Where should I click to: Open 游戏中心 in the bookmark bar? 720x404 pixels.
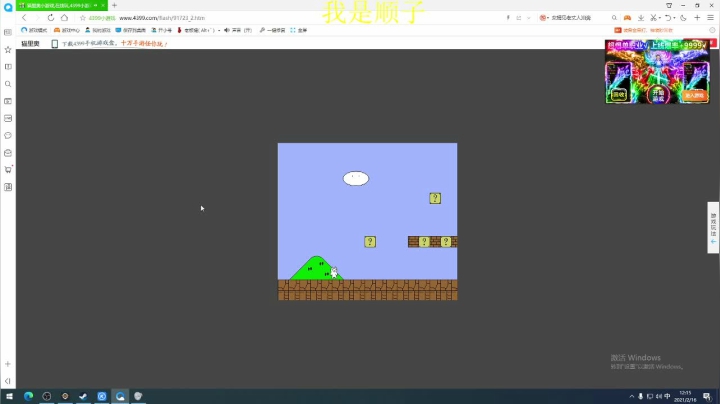tap(67, 30)
